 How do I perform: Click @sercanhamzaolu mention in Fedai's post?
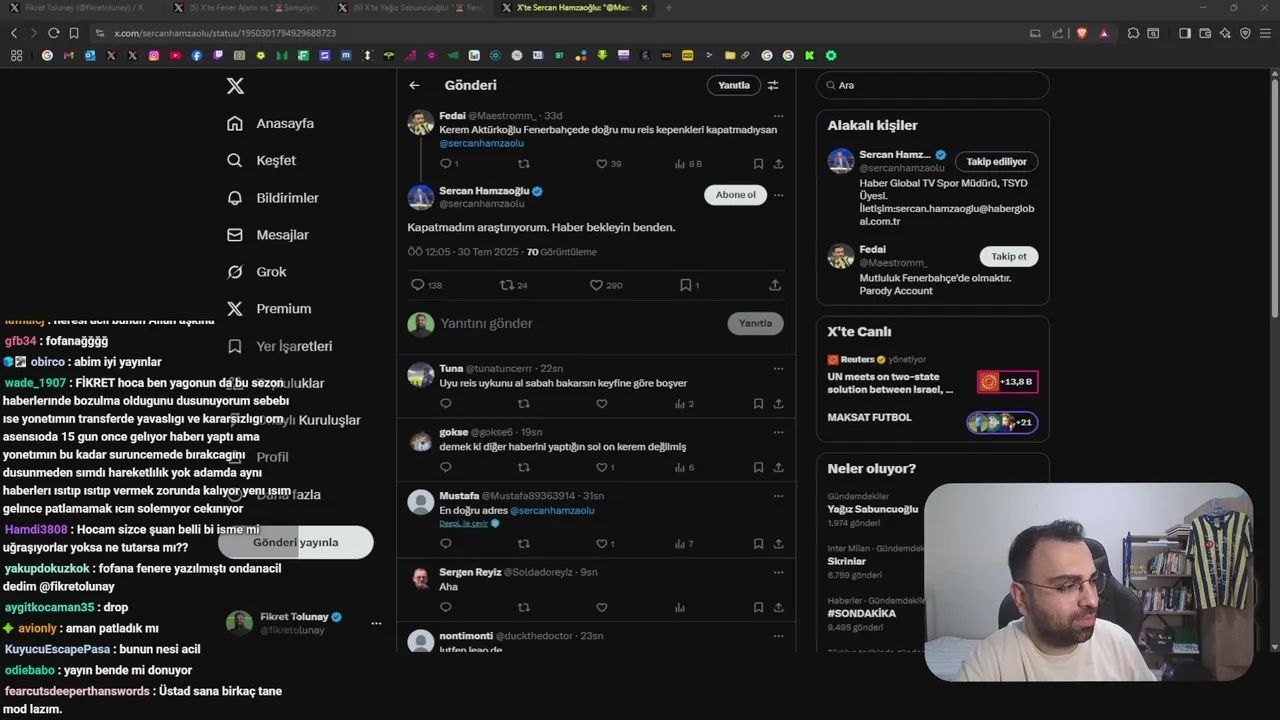pos(481,144)
